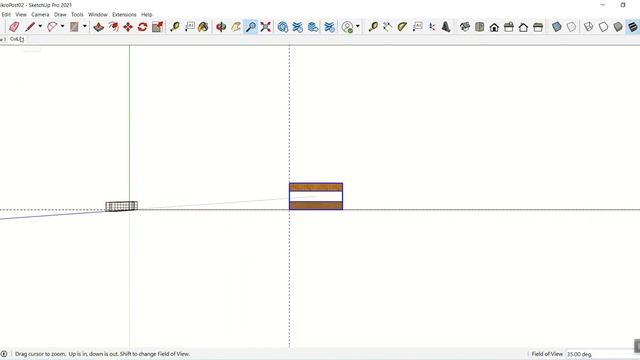Click the highlighted Zoom magnifier tool
This screenshot has width=640, height=360.
click(251, 27)
